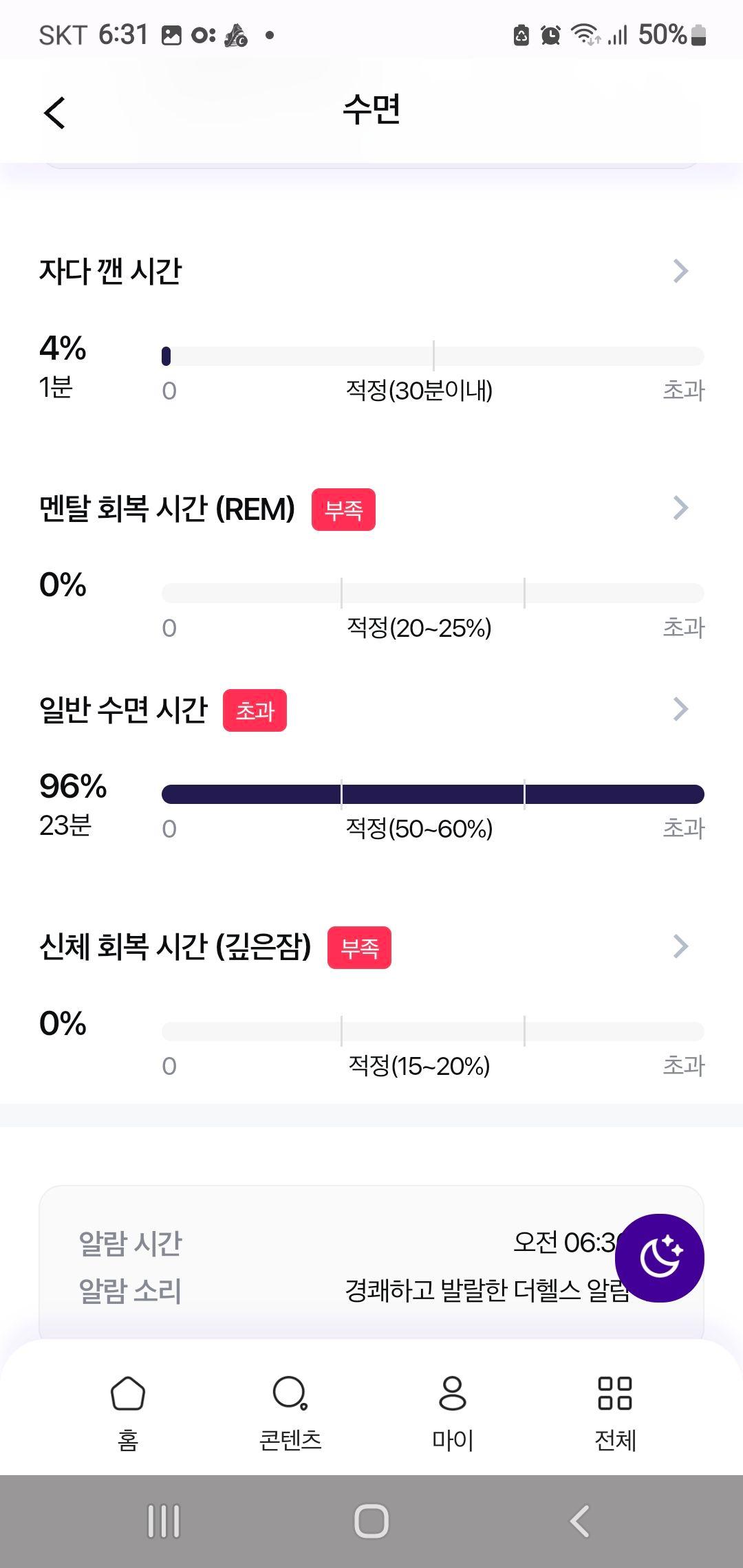Screen dimensions: 743x1568
Task: Click the 일반 수면 시간 progress bar
Action: 433,794
